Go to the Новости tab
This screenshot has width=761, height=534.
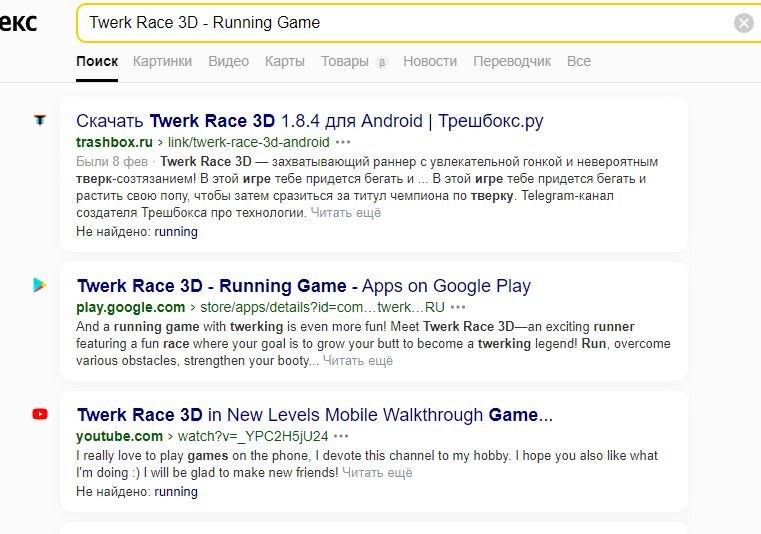430,61
